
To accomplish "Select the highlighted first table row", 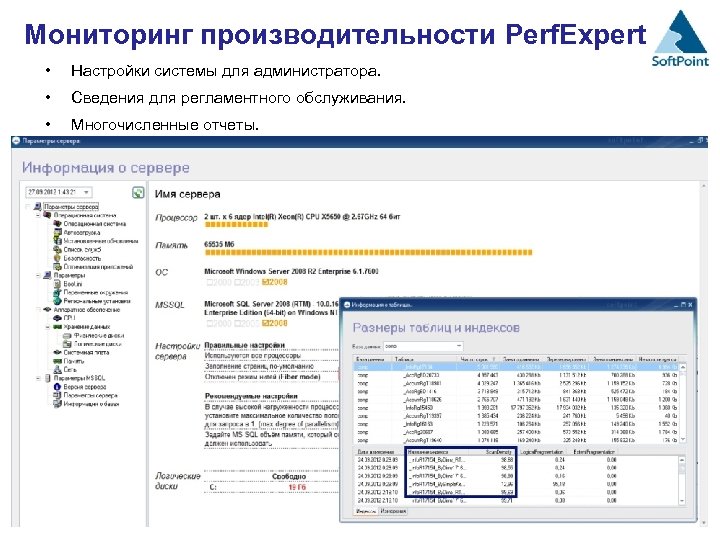I will click(515, 367).
